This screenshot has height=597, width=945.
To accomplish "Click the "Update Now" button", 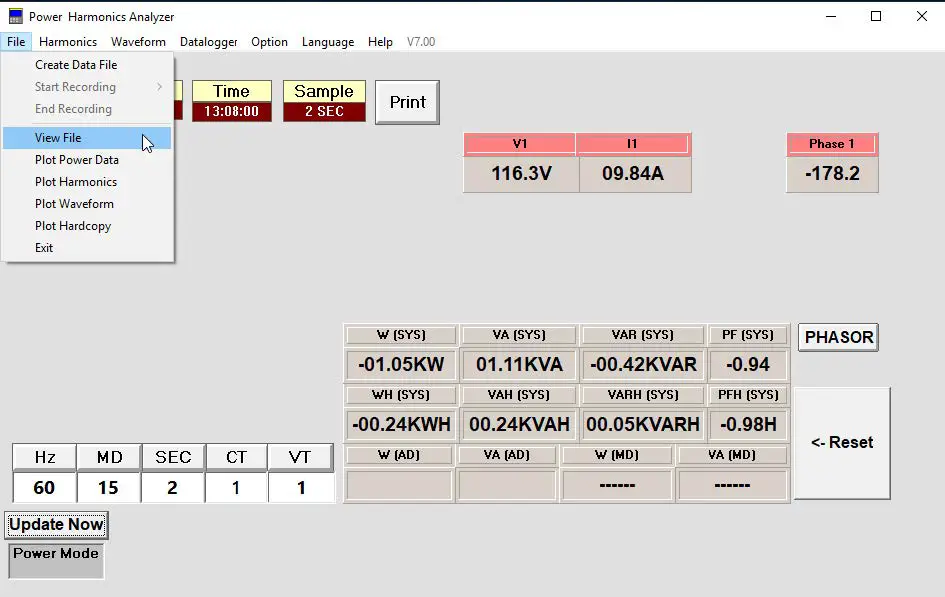I will pyautogui.click(x=56, y=524).
